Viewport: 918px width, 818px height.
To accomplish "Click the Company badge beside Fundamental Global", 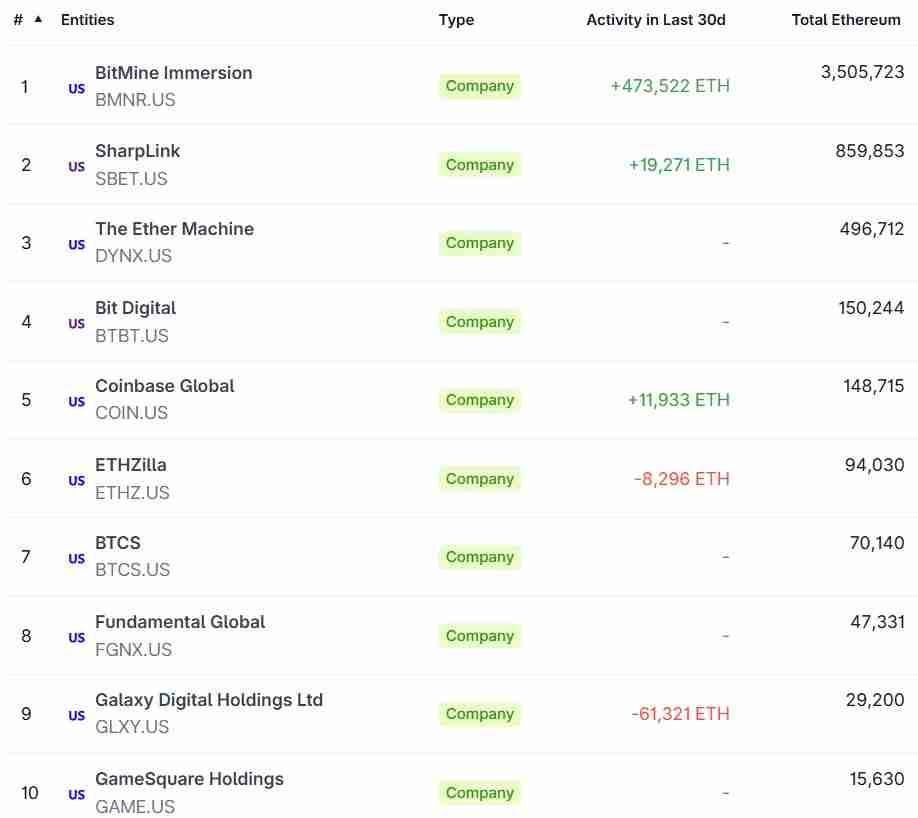I will click(479, 636).
